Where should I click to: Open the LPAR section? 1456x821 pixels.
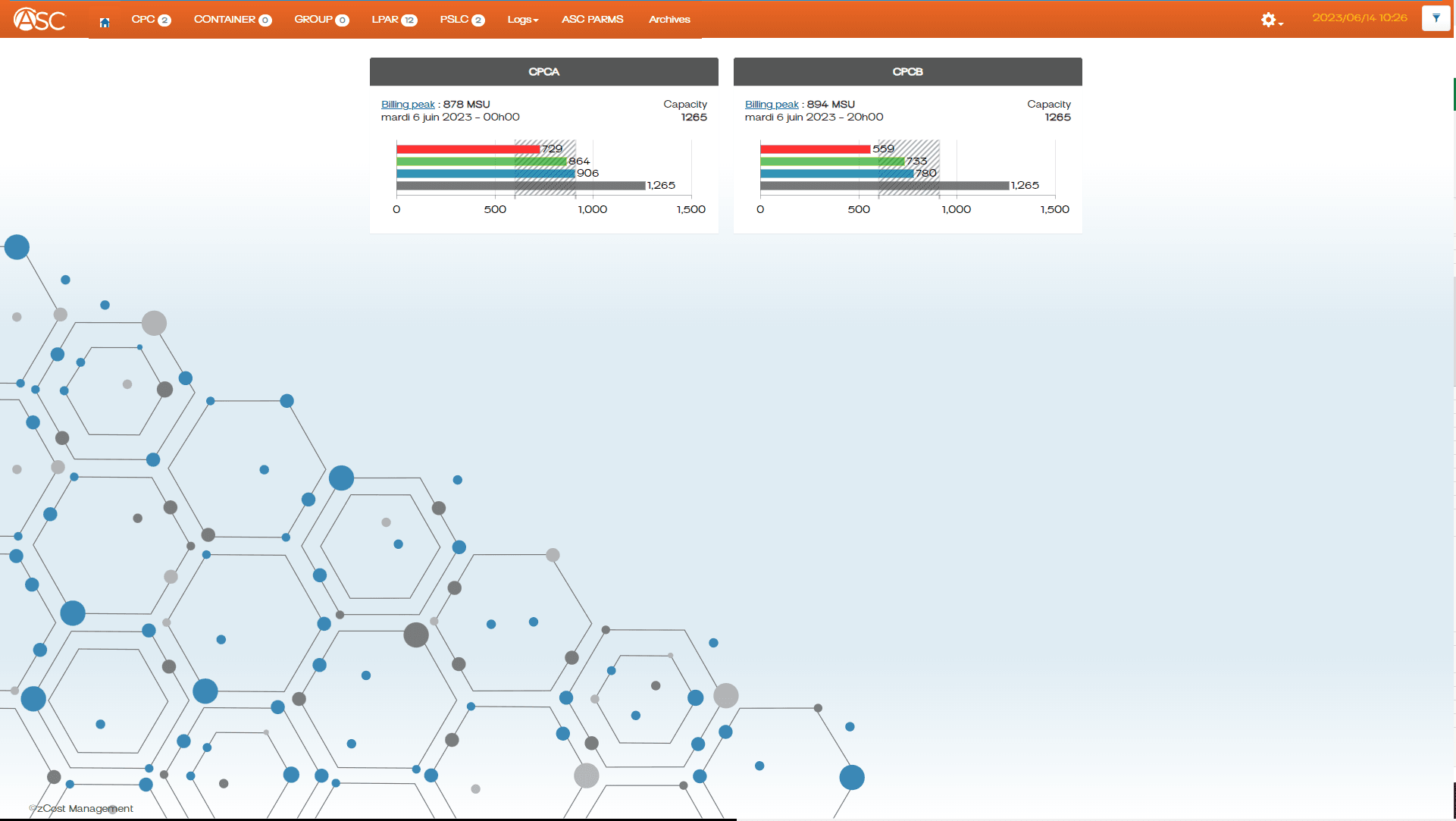[x=394, y=20]
